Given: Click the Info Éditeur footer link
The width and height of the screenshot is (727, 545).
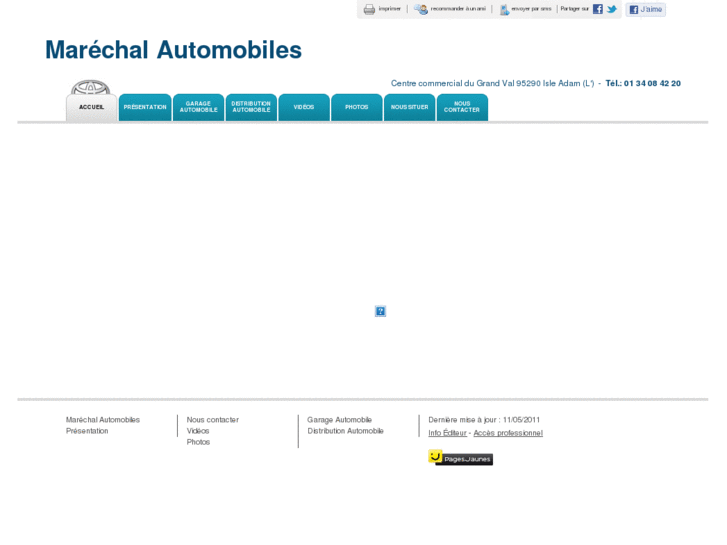Looking at the screenshot, I should point(447,433).
